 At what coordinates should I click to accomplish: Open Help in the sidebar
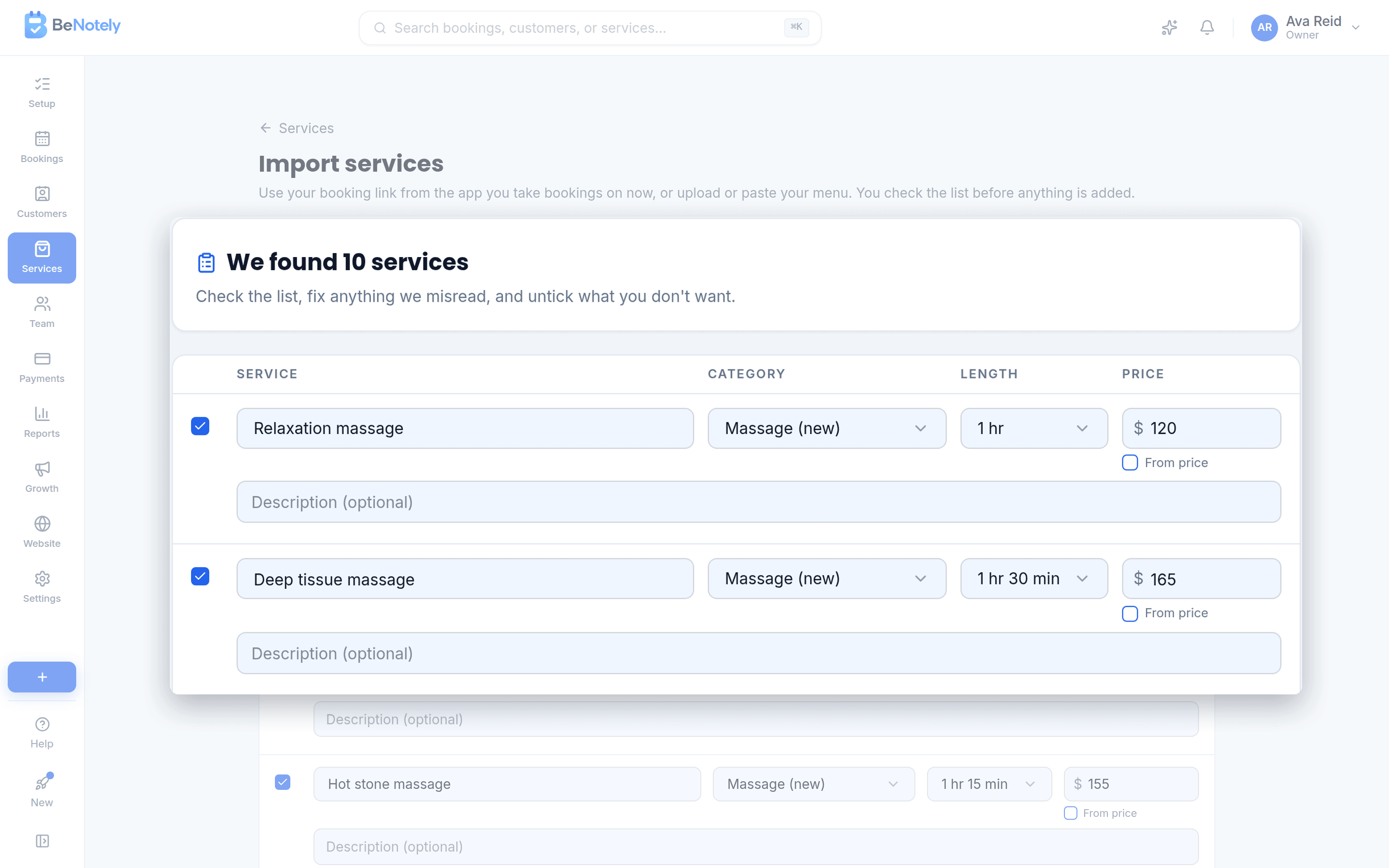pyautogui.click(x=42, y=733)
